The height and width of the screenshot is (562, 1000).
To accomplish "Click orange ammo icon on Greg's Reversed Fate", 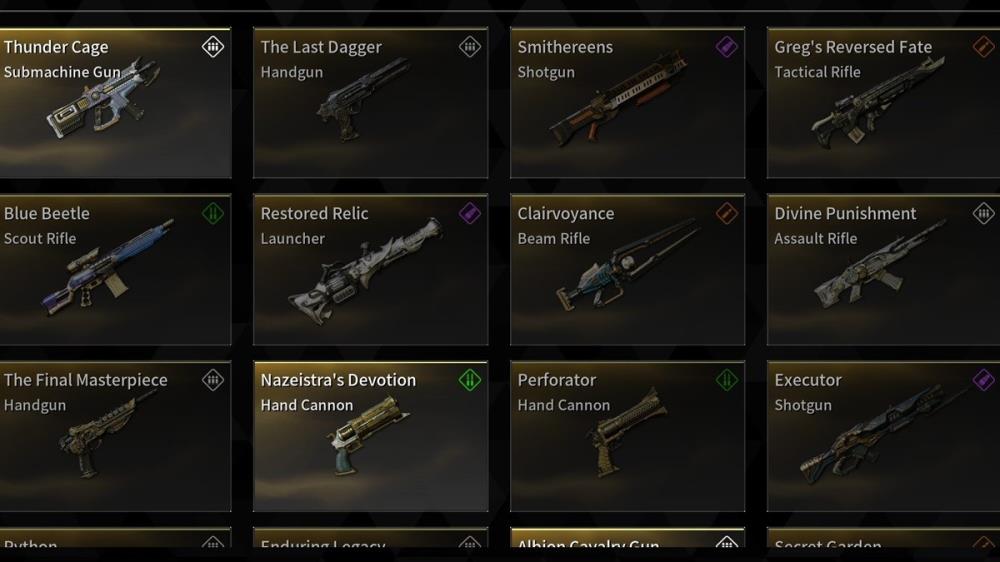I will 983,47.
